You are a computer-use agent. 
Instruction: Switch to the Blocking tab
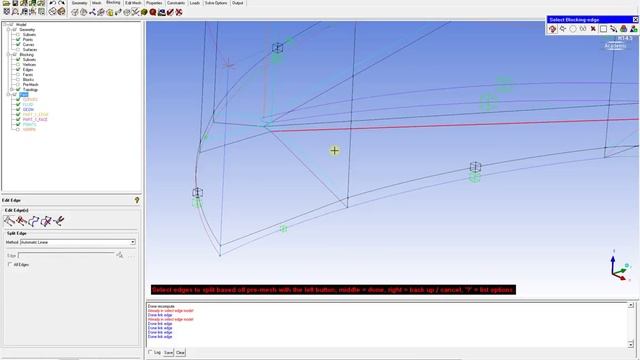(x=113, y=3)
